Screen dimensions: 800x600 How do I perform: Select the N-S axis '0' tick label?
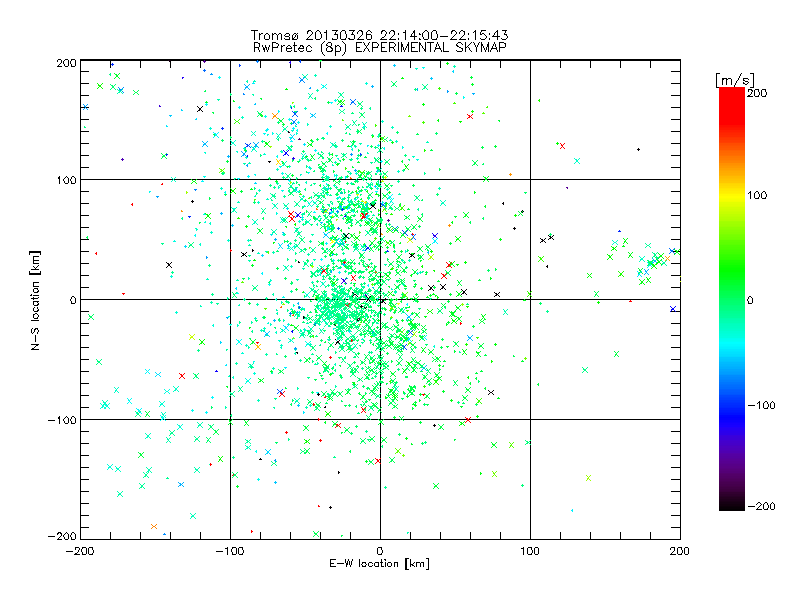click(x=73, y=300)
